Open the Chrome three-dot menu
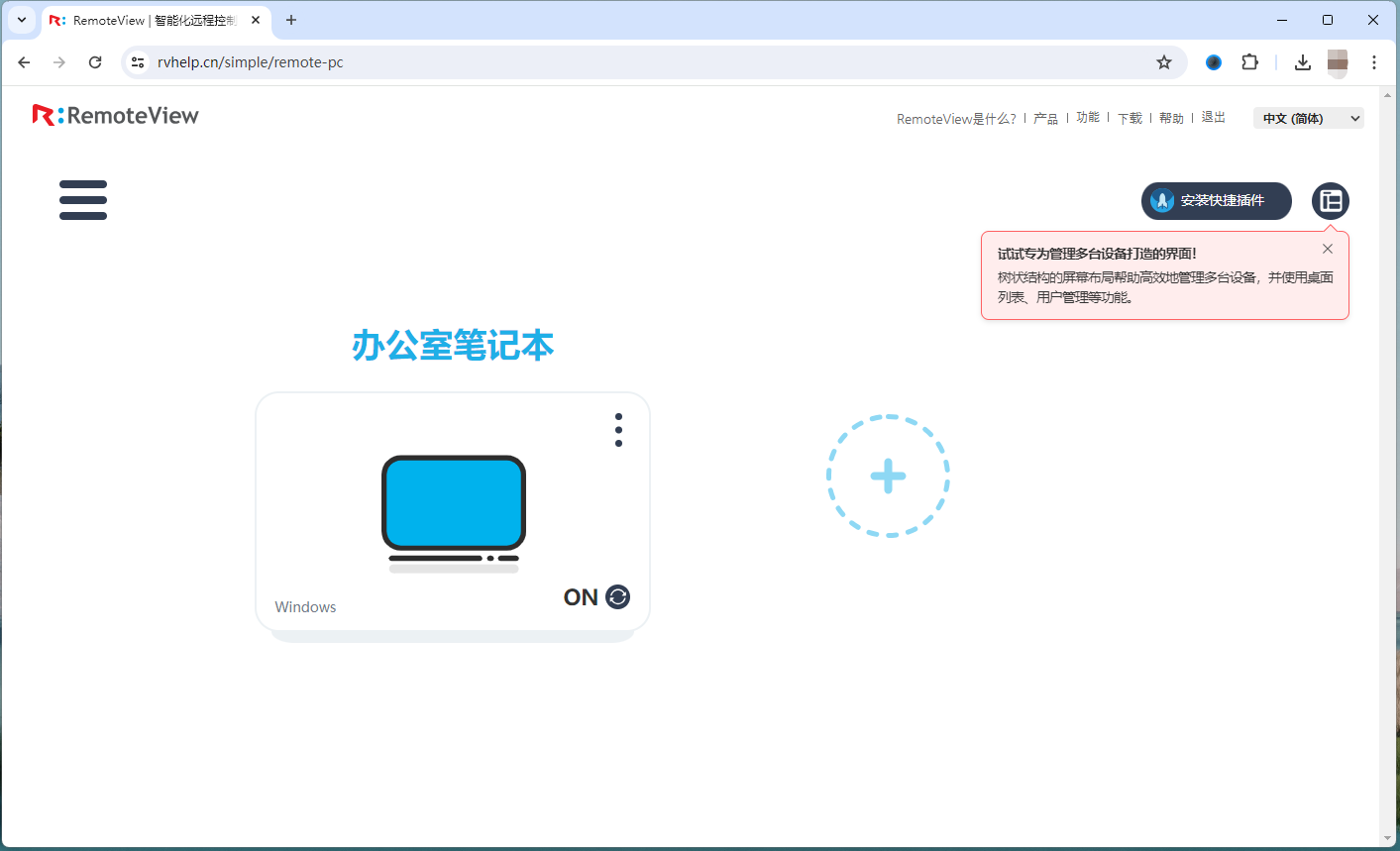The width and height of the screenshot is (1400, 851). pyautogui.click(x=1374, y=62)
